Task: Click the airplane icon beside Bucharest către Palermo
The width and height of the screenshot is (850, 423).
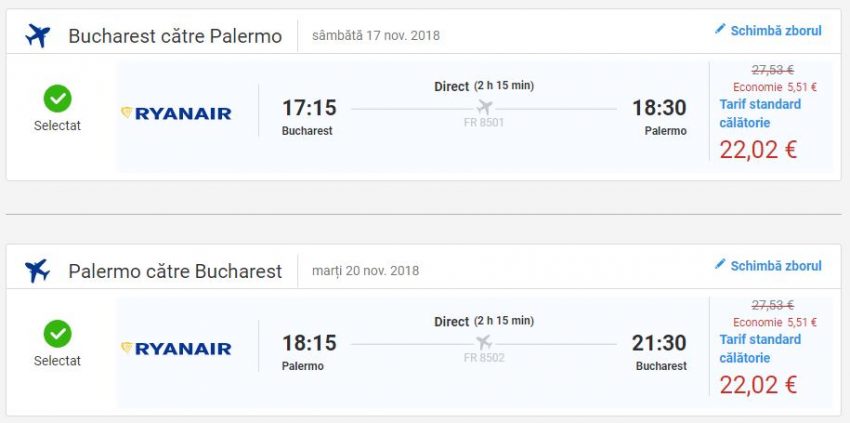Action: (38, 36)
